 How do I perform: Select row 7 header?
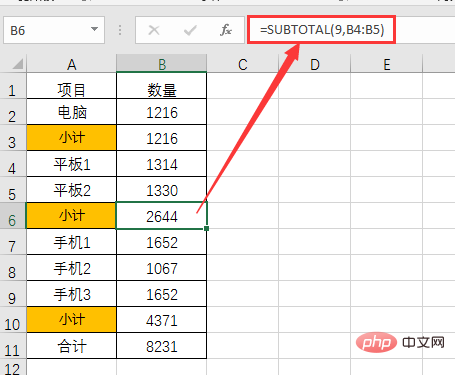click(13, 242)
